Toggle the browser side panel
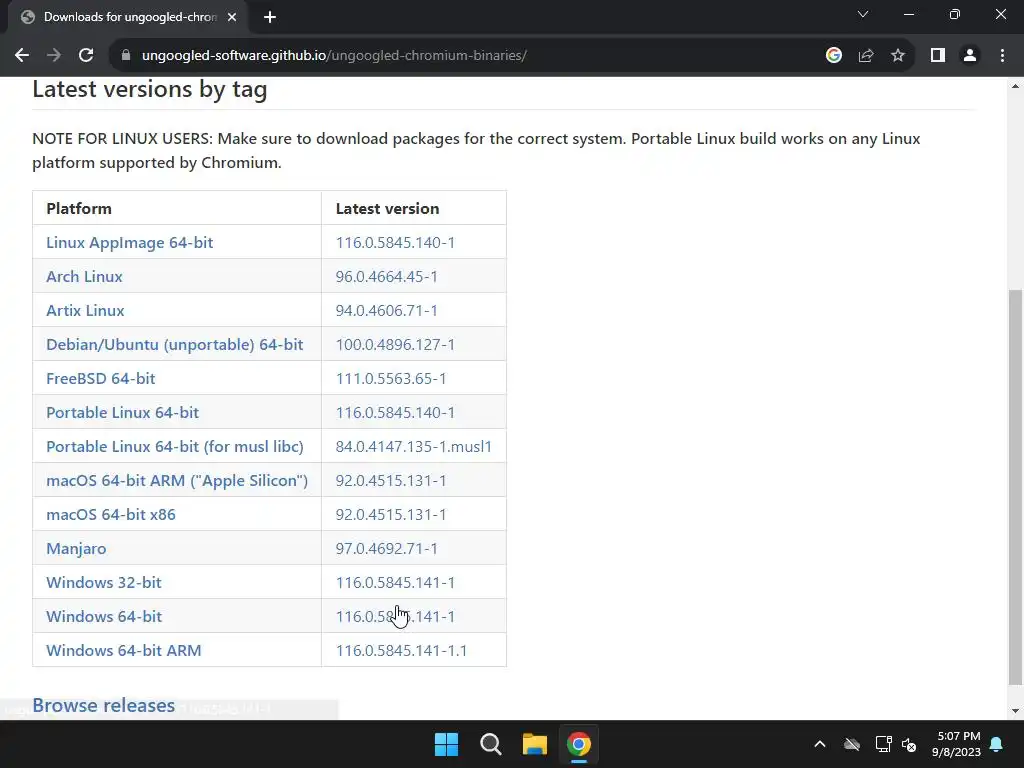The height and width of the screenshot is (768, 1024). click(938, 56)
